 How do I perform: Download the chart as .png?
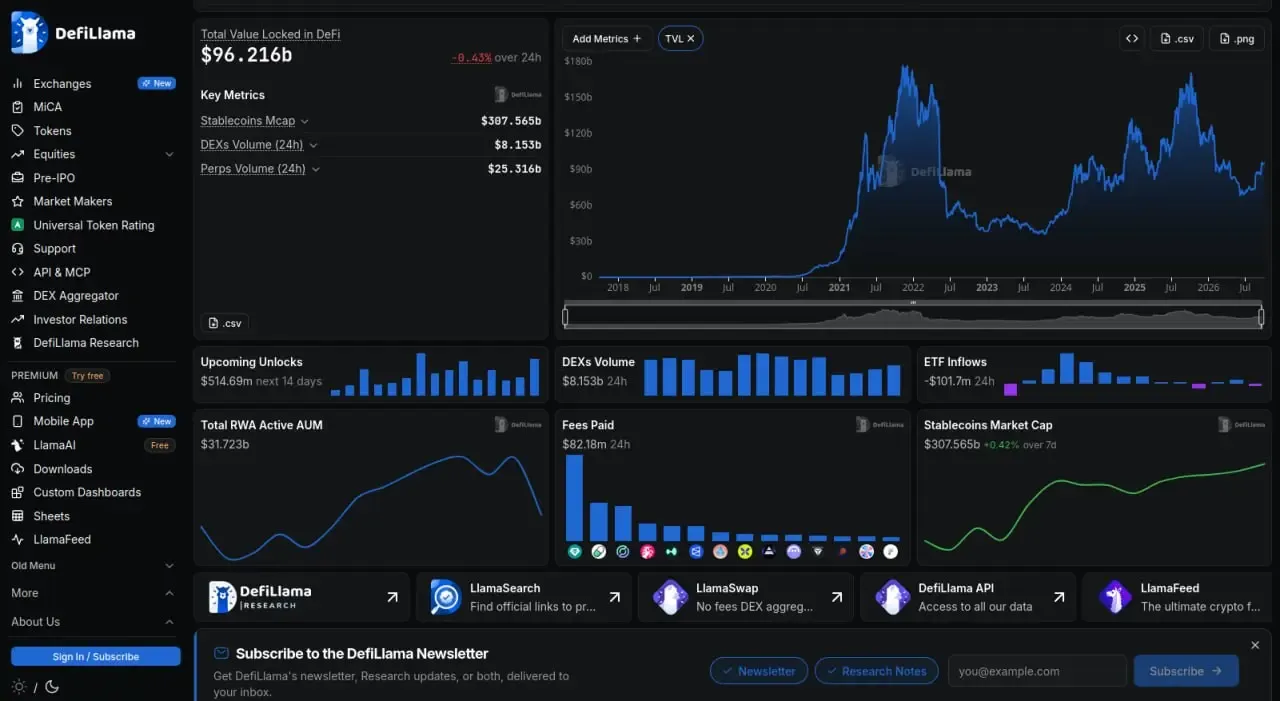[x=1236, y=39]
